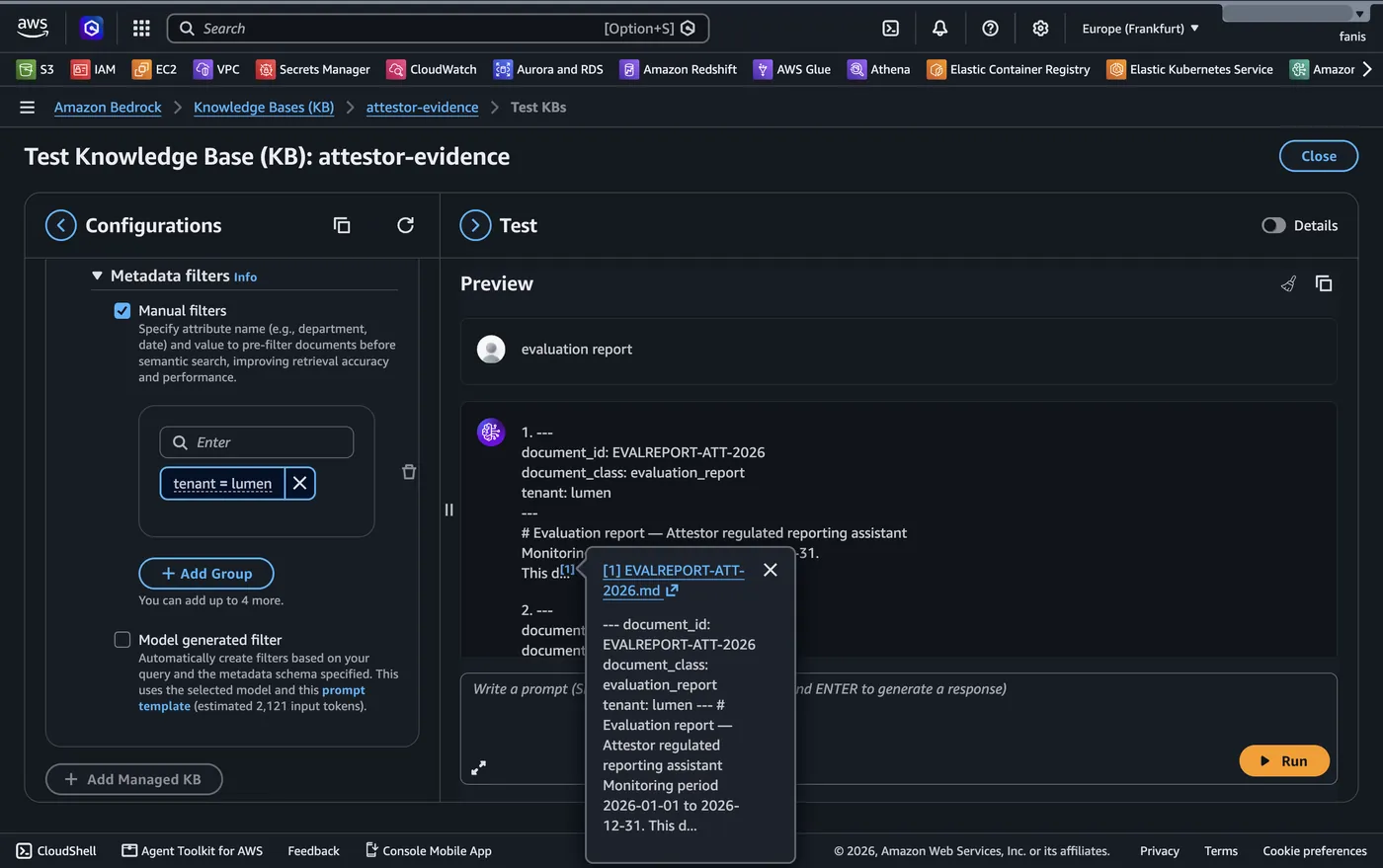Screen dimensions: 1383x868
Task: Collapse the Configurations panel
Action: [x=61, y=225]
